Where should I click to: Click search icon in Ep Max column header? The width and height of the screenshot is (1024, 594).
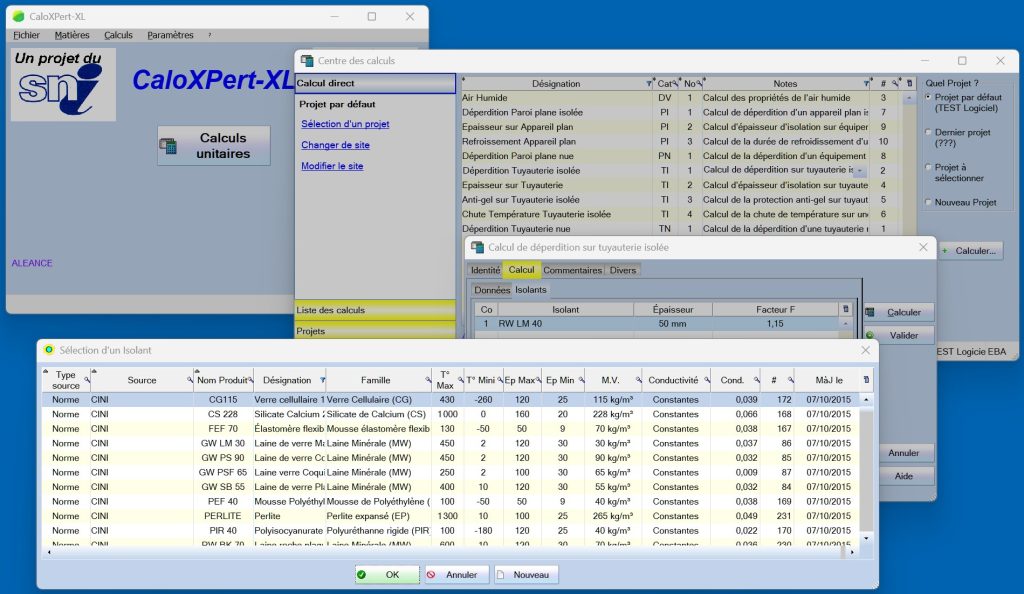coord(539,380)
